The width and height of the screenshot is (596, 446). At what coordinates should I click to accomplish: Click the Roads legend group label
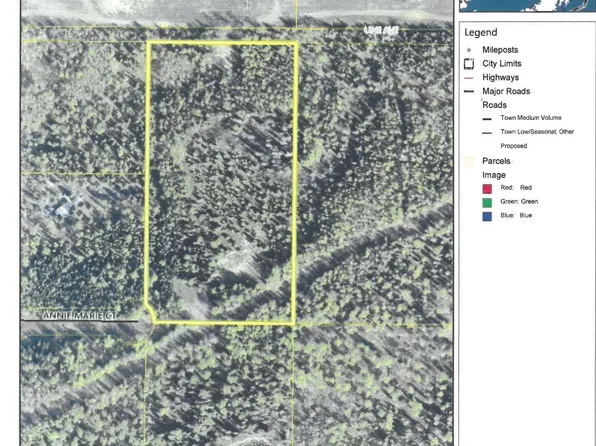pos(495,105)
